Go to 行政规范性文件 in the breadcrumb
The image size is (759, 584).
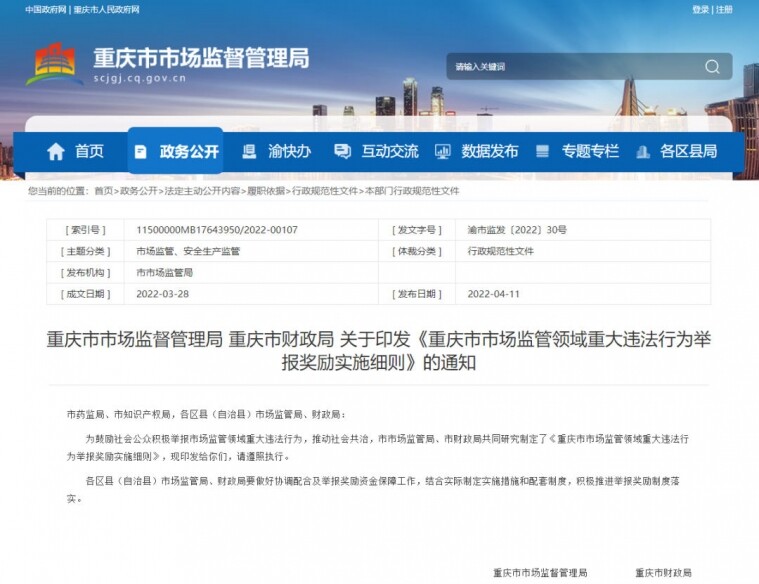(x=325, y=191)
